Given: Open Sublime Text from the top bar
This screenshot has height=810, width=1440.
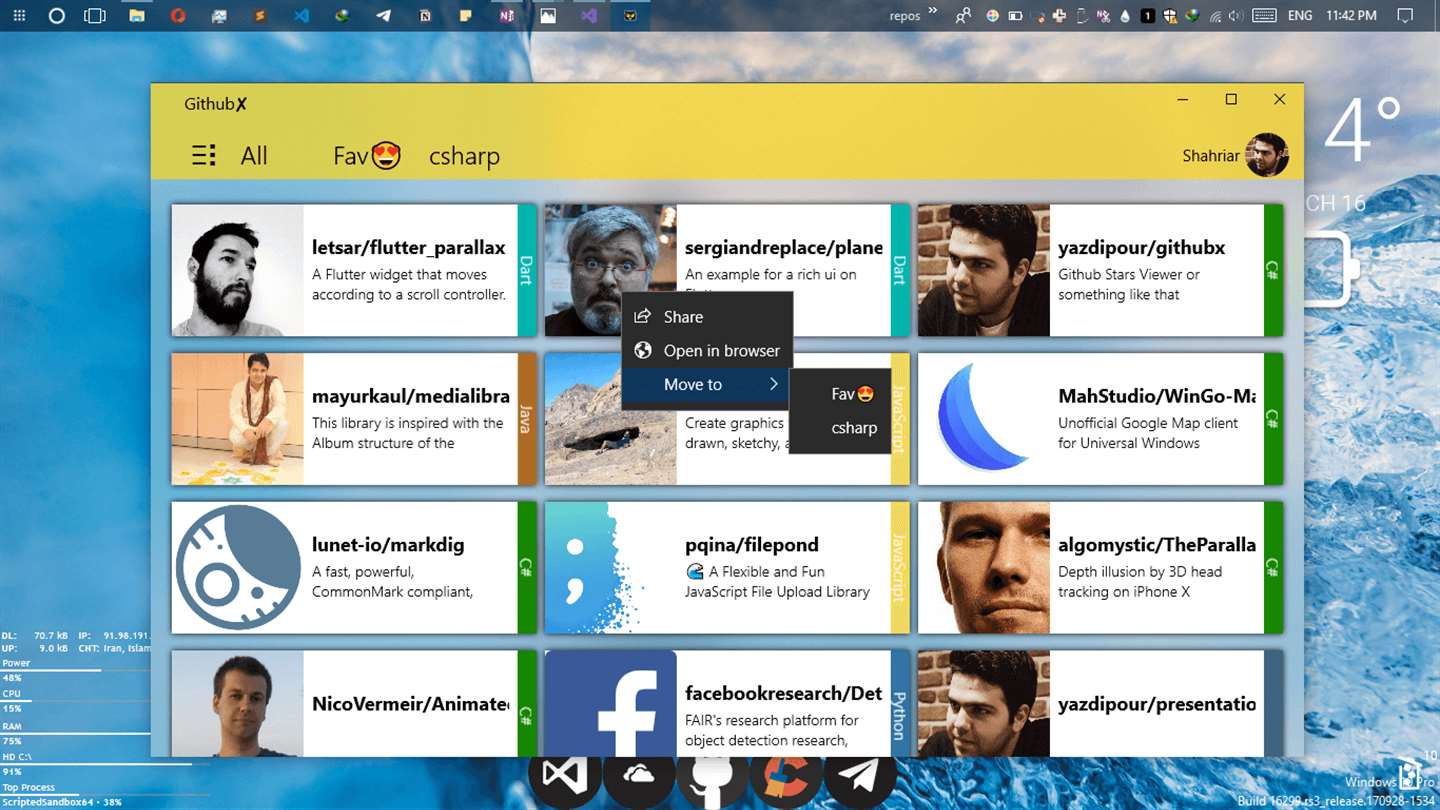Looking at the screenshot, I should [260, 16].
